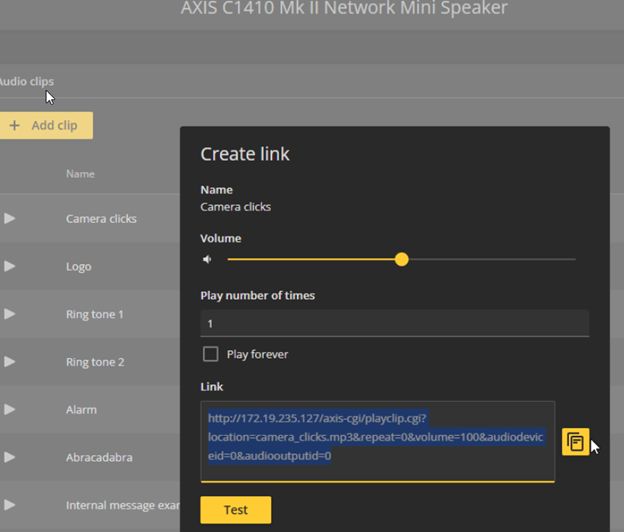Select the Ring tone 1 name

point(95,314)
